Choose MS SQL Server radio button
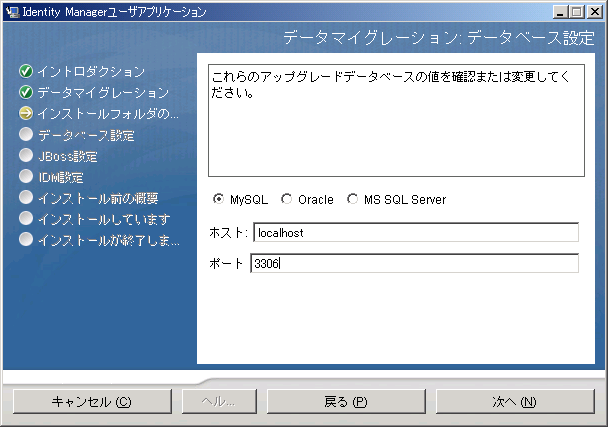Viewport: 608px width, 427px height. click(352, 199)
